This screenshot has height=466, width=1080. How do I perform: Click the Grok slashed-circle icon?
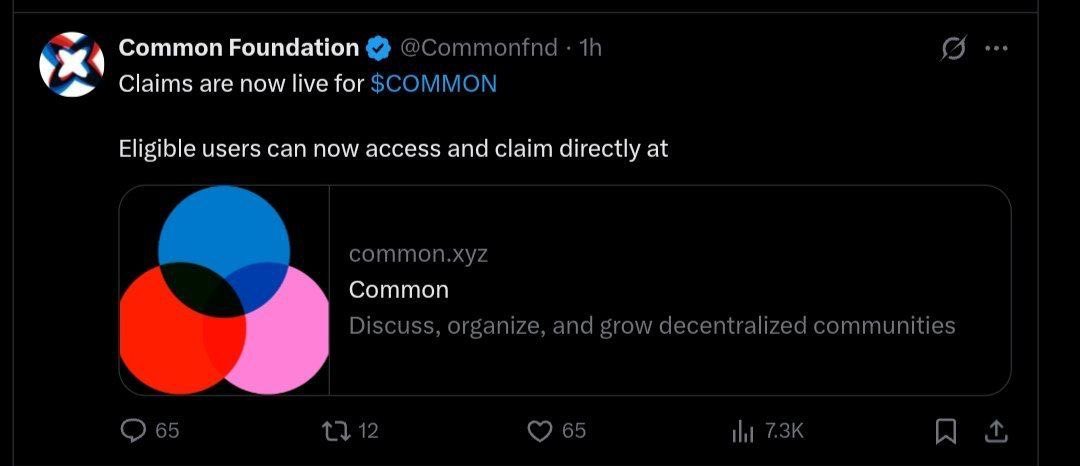[953, 48]
